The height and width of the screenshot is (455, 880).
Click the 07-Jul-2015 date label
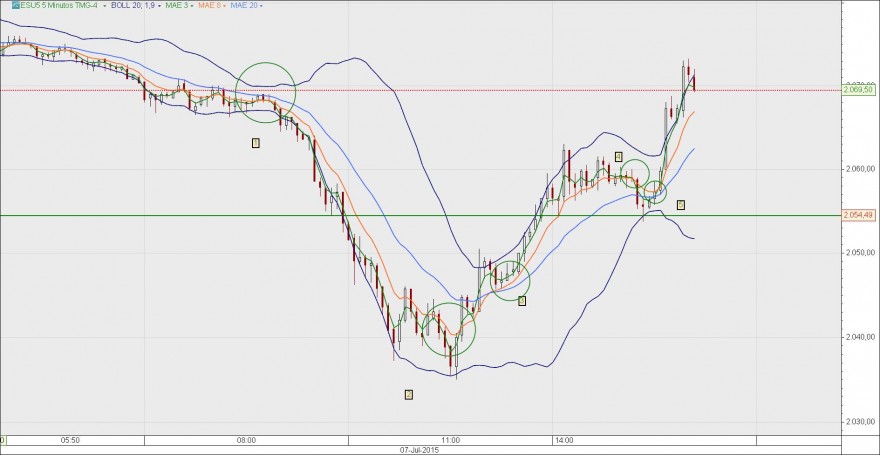[419, 450]
